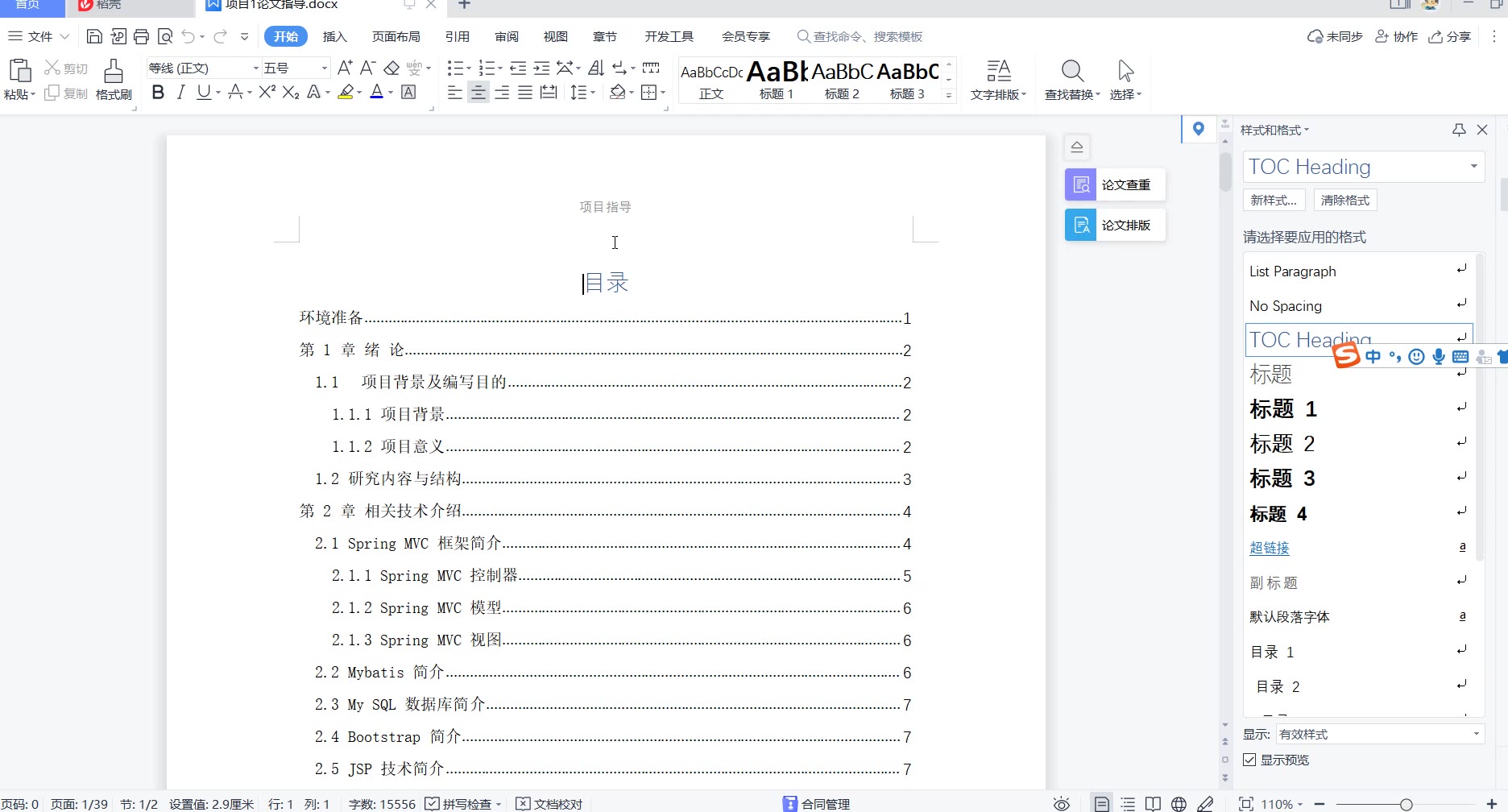Viewport: 1508px width, 812px height.
Task: Open the 页面布局 ribbon tab
Action: pyautogui.click(x=396, y=36)
